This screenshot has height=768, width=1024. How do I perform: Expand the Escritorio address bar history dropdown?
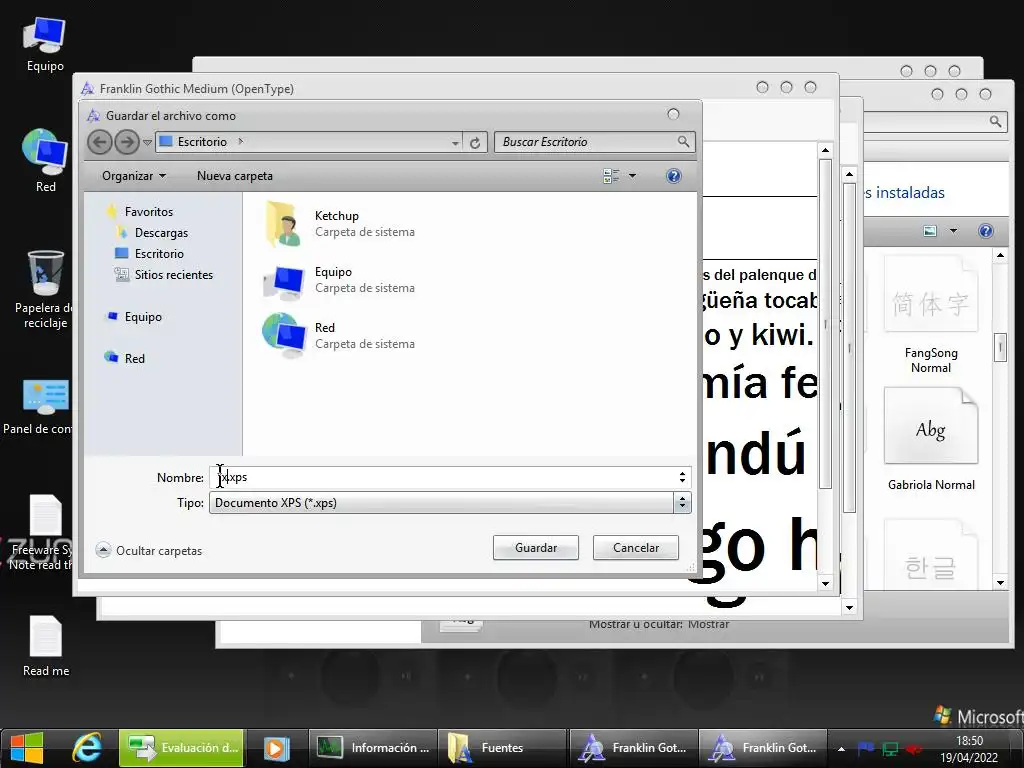tap(455, 142)
